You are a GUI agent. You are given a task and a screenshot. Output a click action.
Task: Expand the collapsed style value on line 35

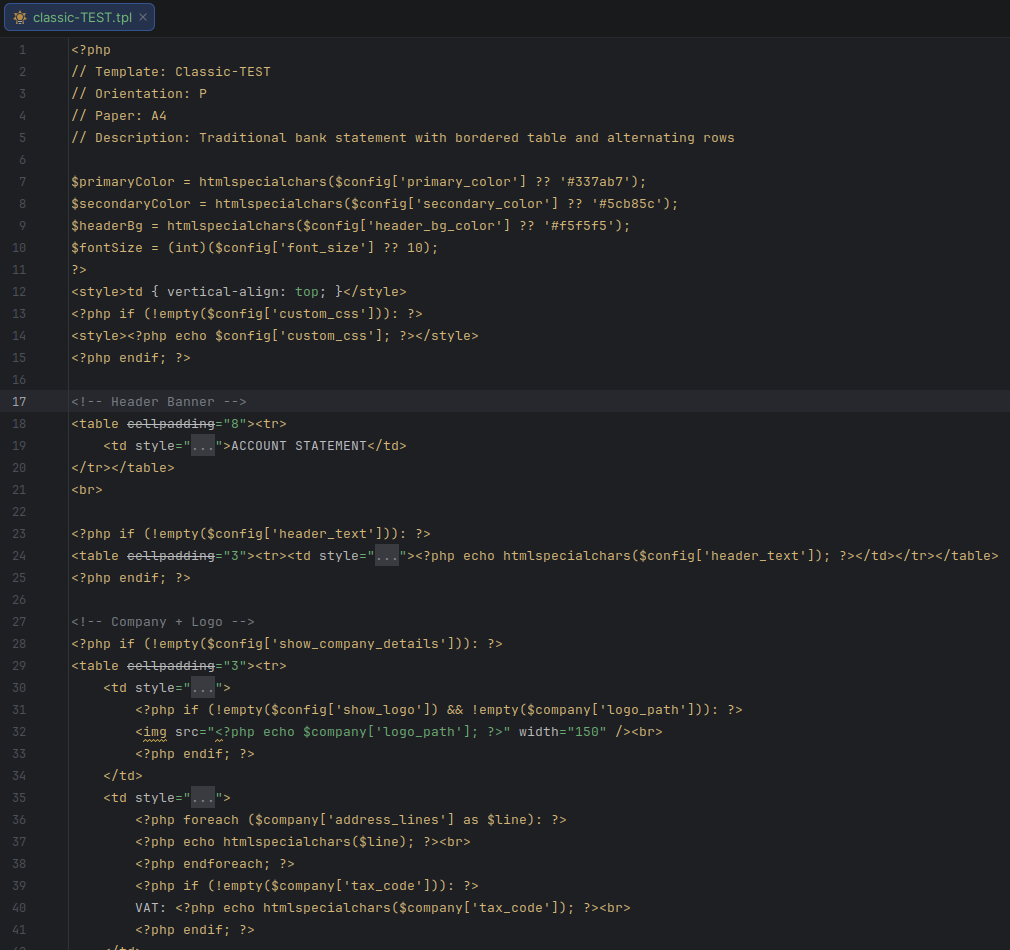pyautogui.click(x=205, y=797)
